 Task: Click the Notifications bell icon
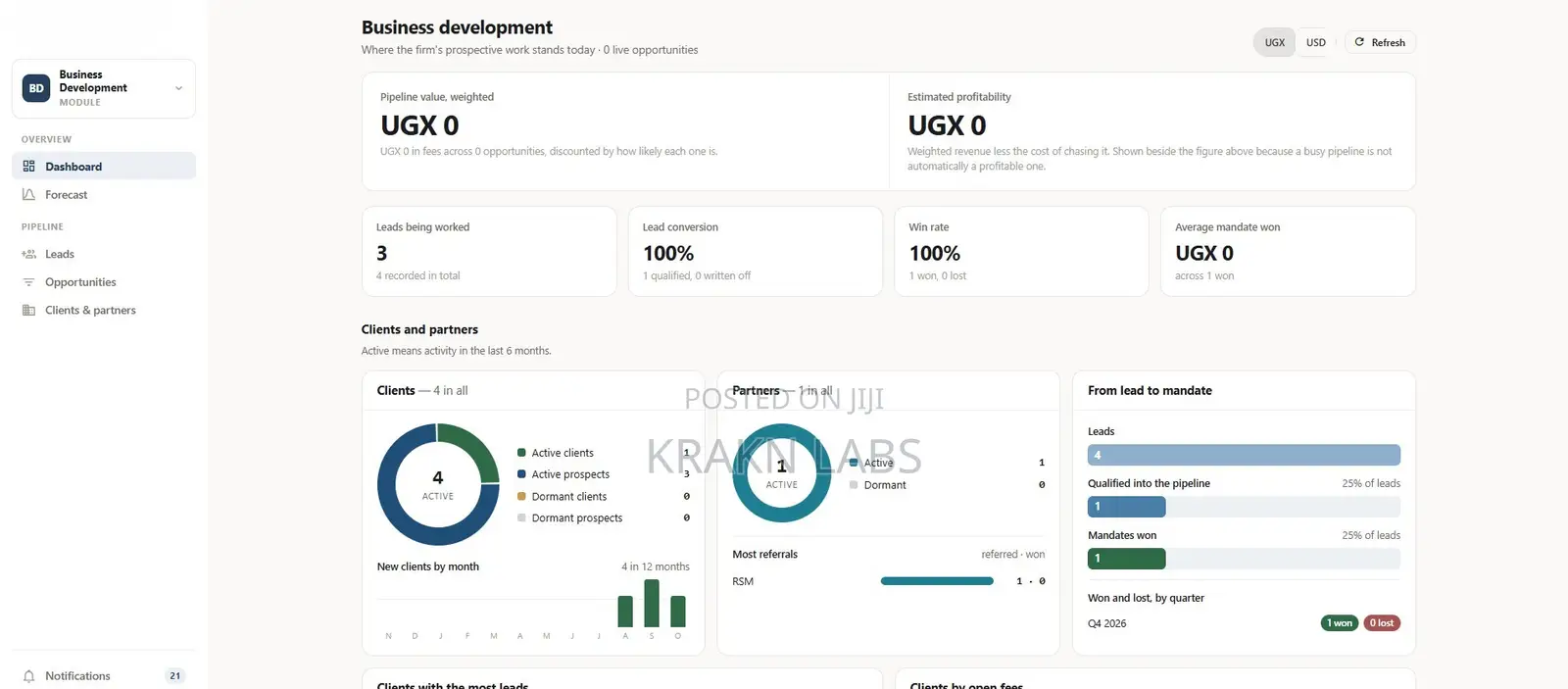pos(28,676)
